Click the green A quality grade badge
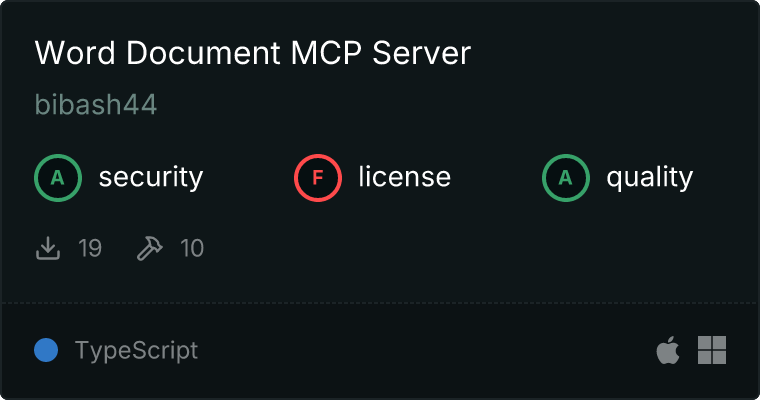 click(566, 178)
